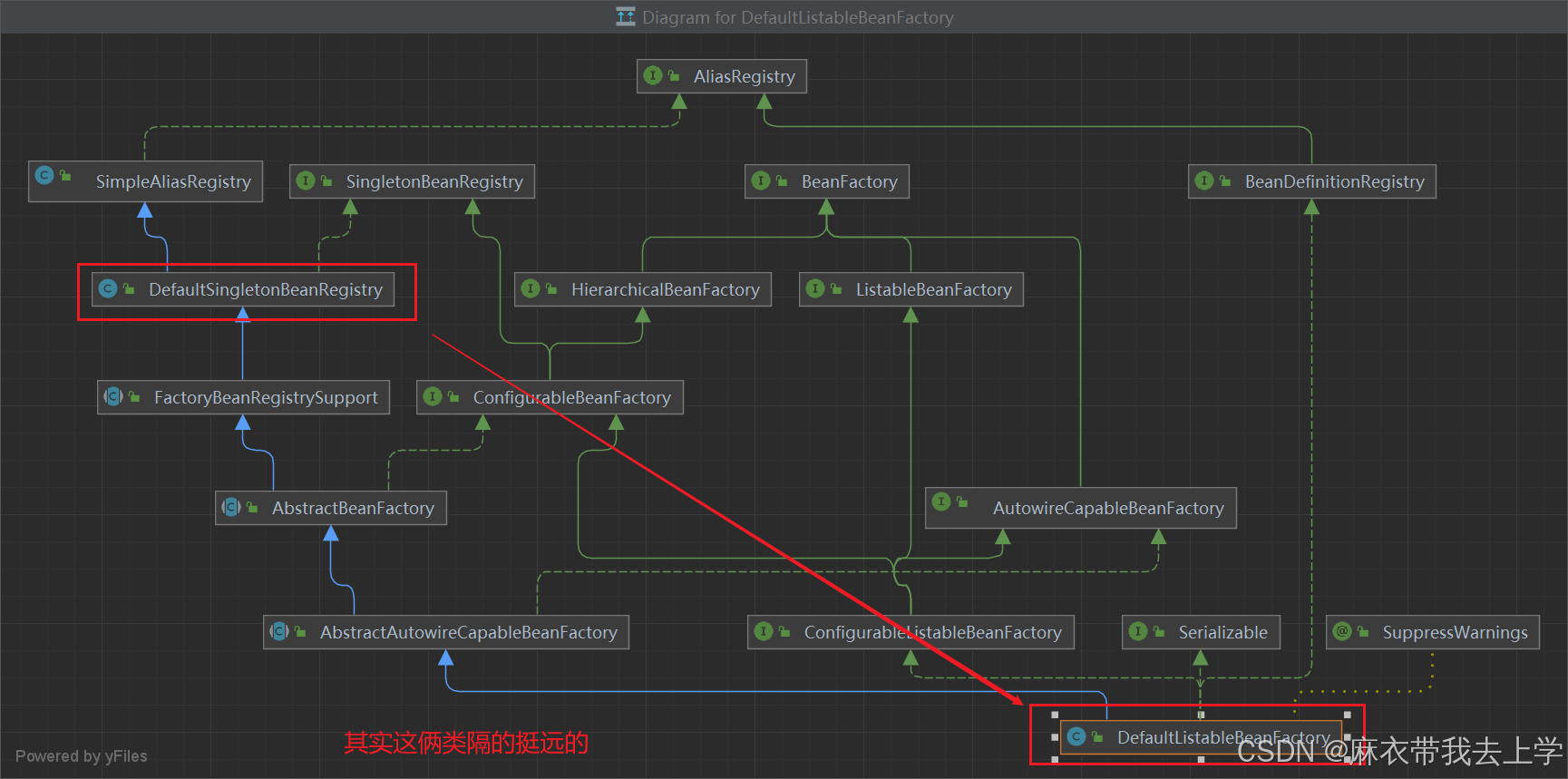The width and height of the screenshot is (1568, 779).
Task: Click the public lock icon on ListableBeanFactory
Action: (x=836, y=289)
